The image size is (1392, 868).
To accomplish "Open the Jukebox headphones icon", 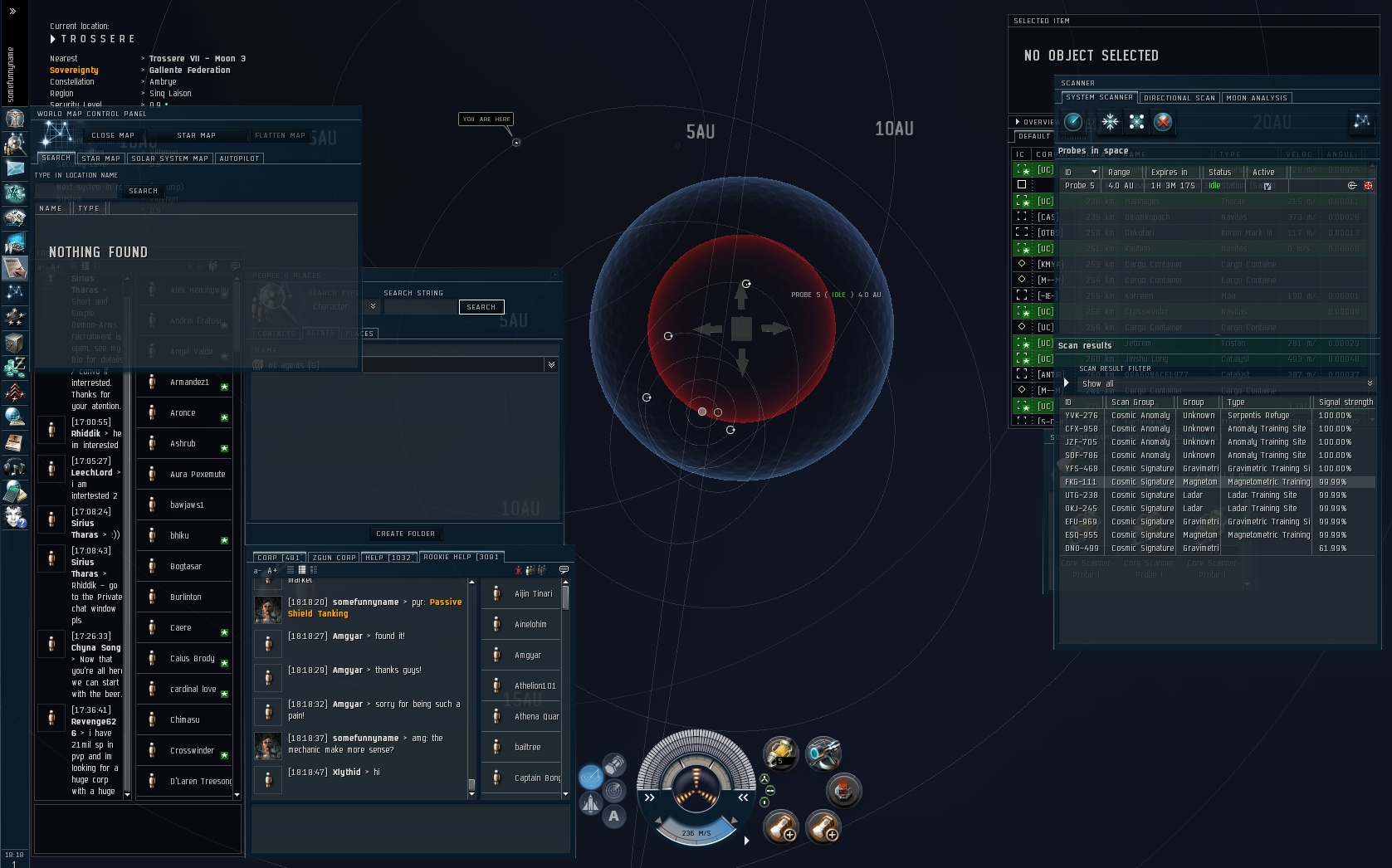I will click(14, 466).
